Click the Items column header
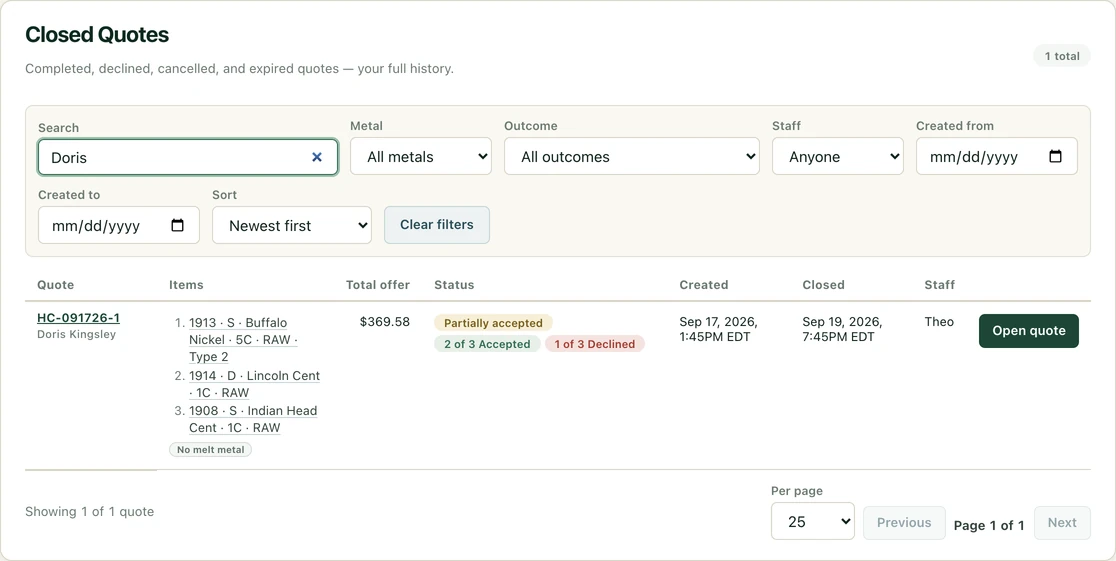The width and height of the screenshot is (1116, 561). [186, 285]
